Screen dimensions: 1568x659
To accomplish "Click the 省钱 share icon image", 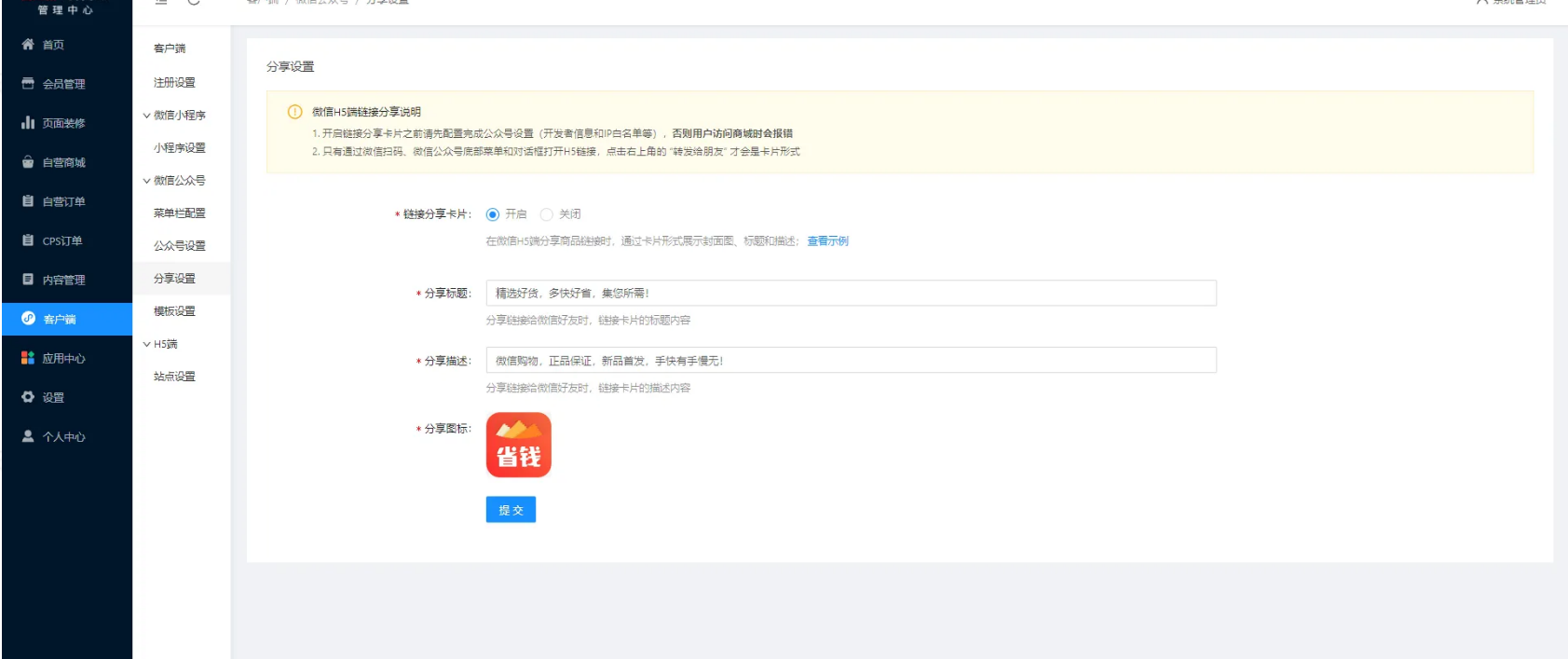I will click(x=519, y=445).
